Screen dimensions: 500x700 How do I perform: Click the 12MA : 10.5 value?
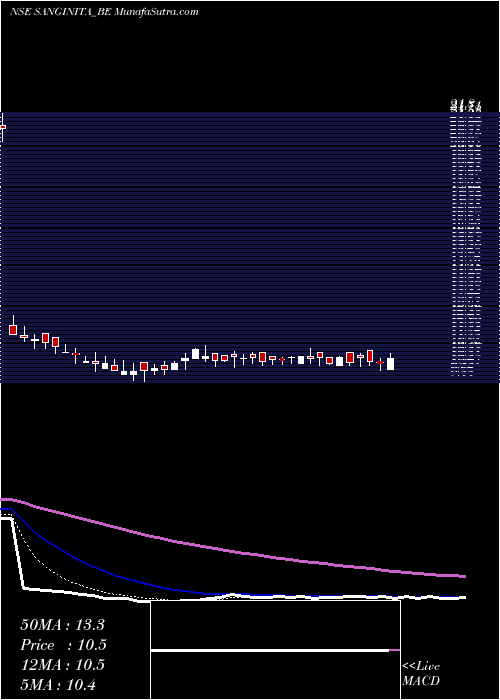tap(62, 665)
